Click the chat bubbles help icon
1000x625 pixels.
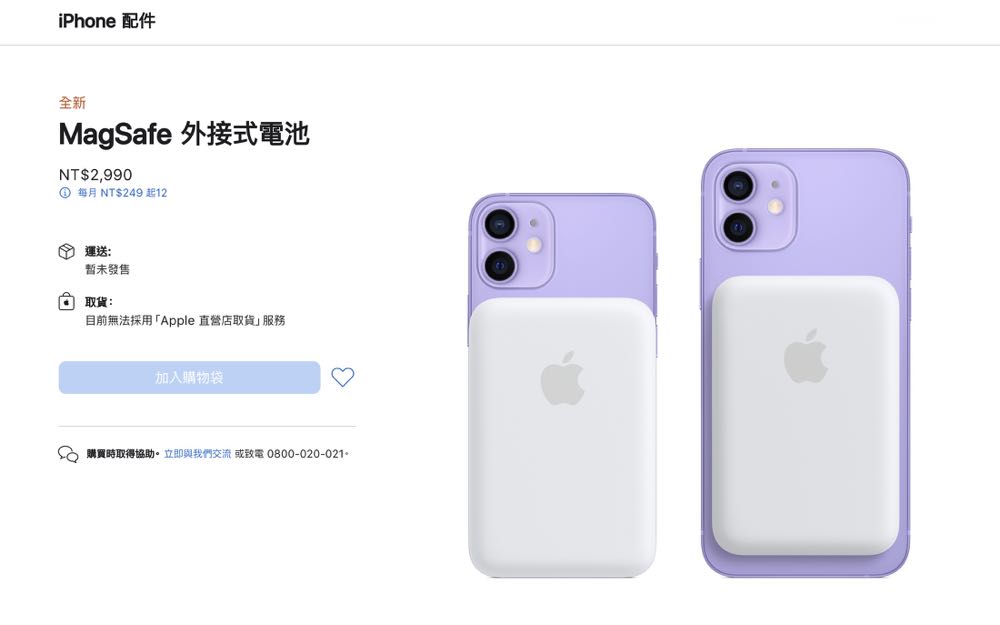68,454
